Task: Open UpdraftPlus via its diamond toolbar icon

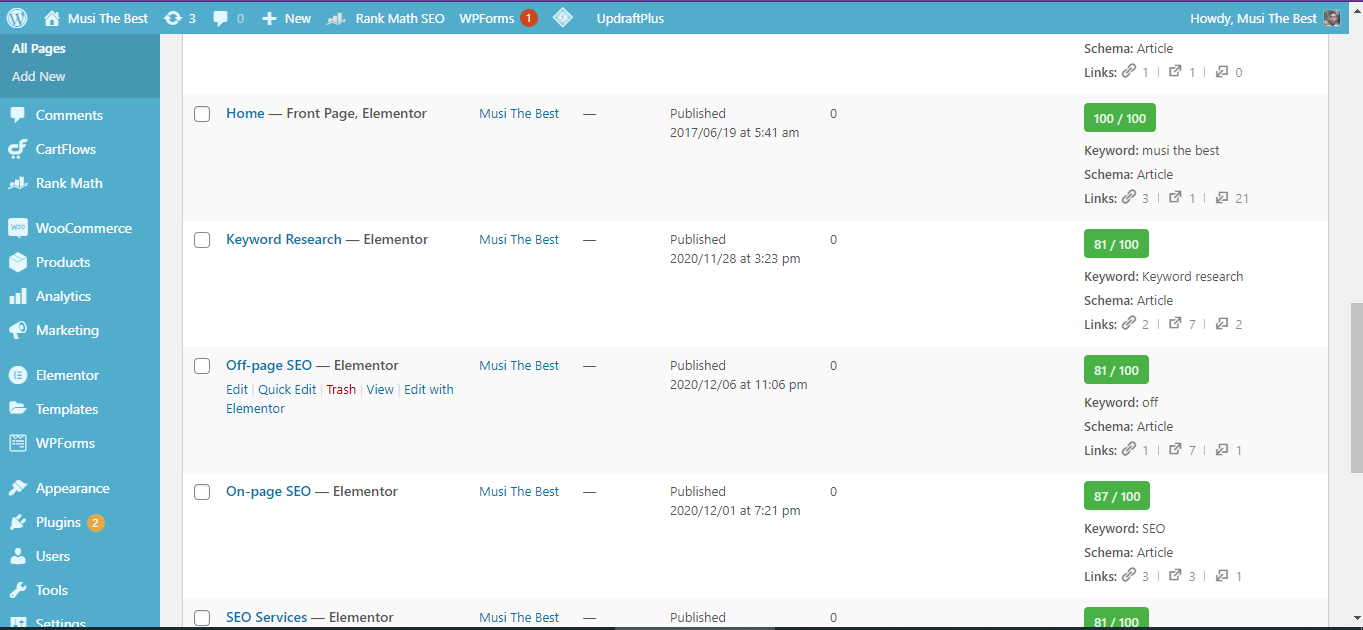Action: click(x=563, y=17)
